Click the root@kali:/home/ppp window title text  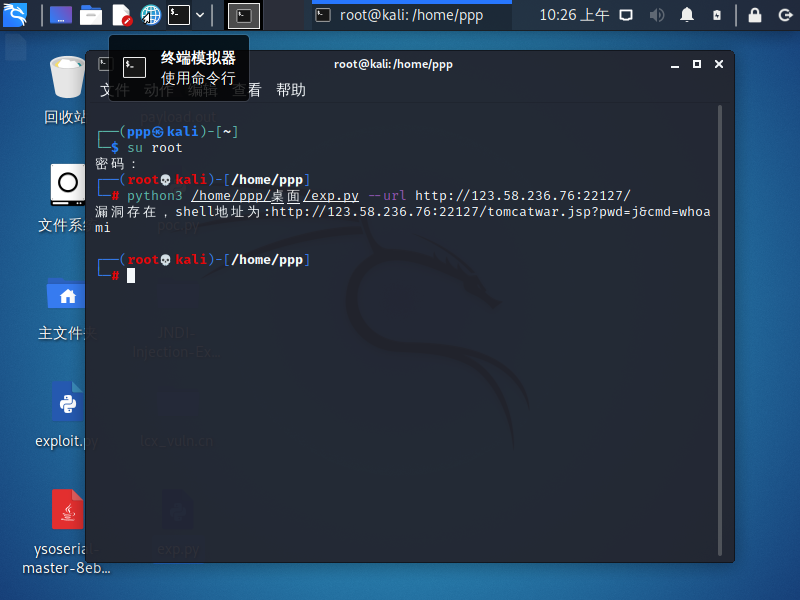(393, 64)
